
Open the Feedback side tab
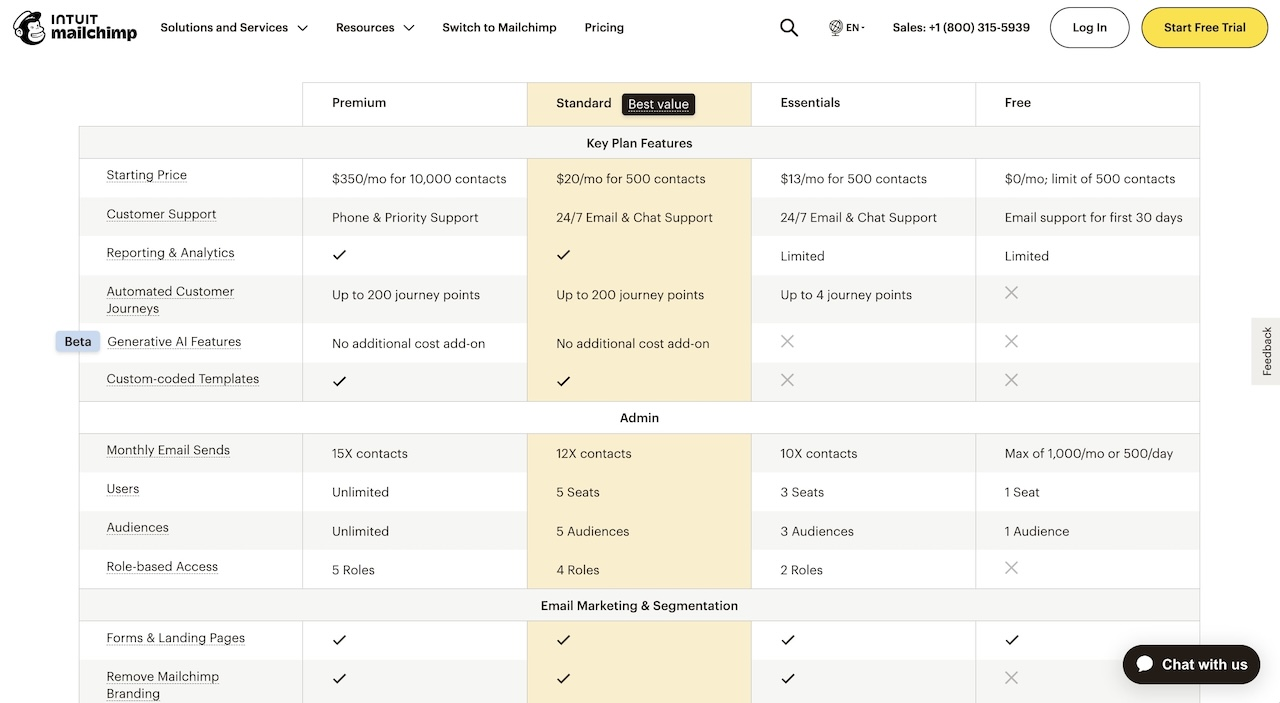coord(1266,351)
